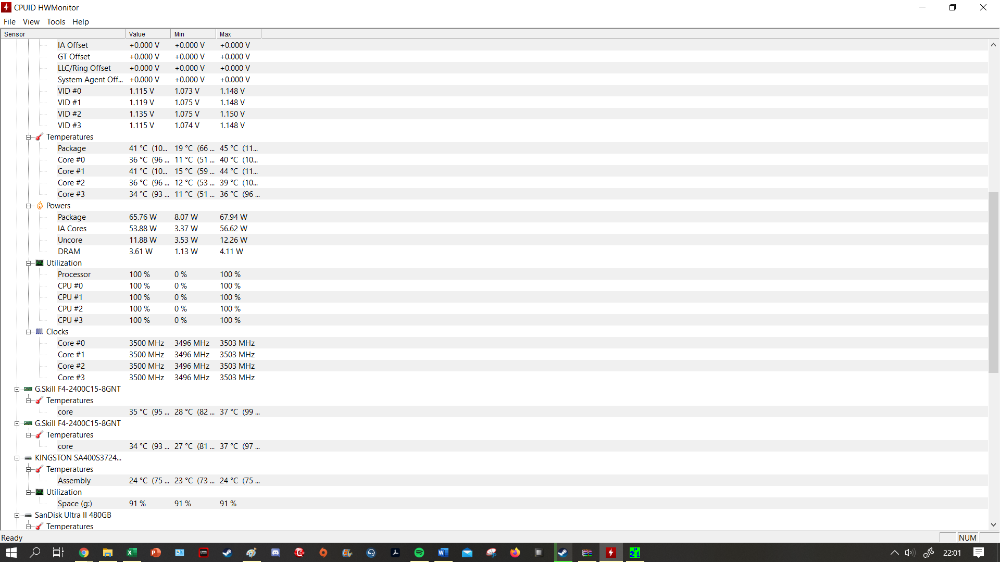Viewport: 1000px width, 562px height.
Task: Open the File menu
Action: pos(10,22)
